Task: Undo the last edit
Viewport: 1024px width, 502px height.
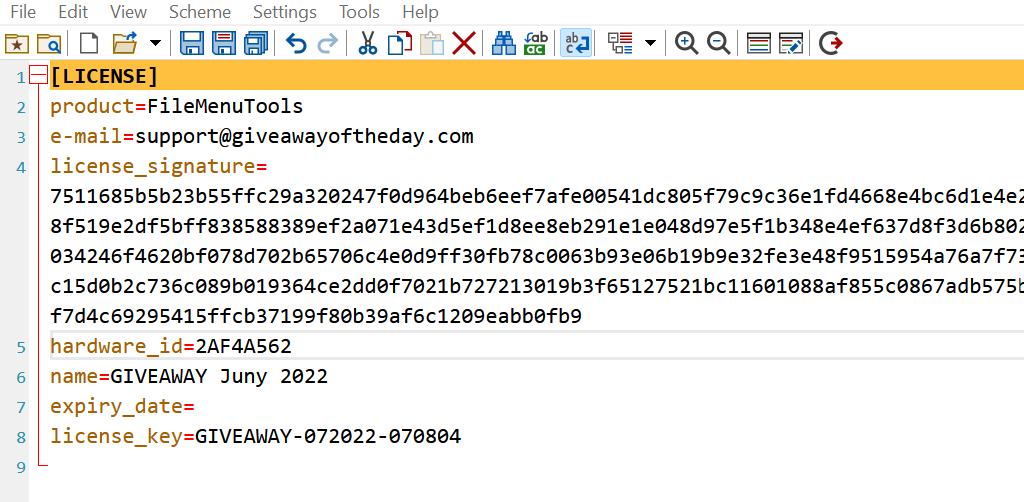Action: point(296,43)
